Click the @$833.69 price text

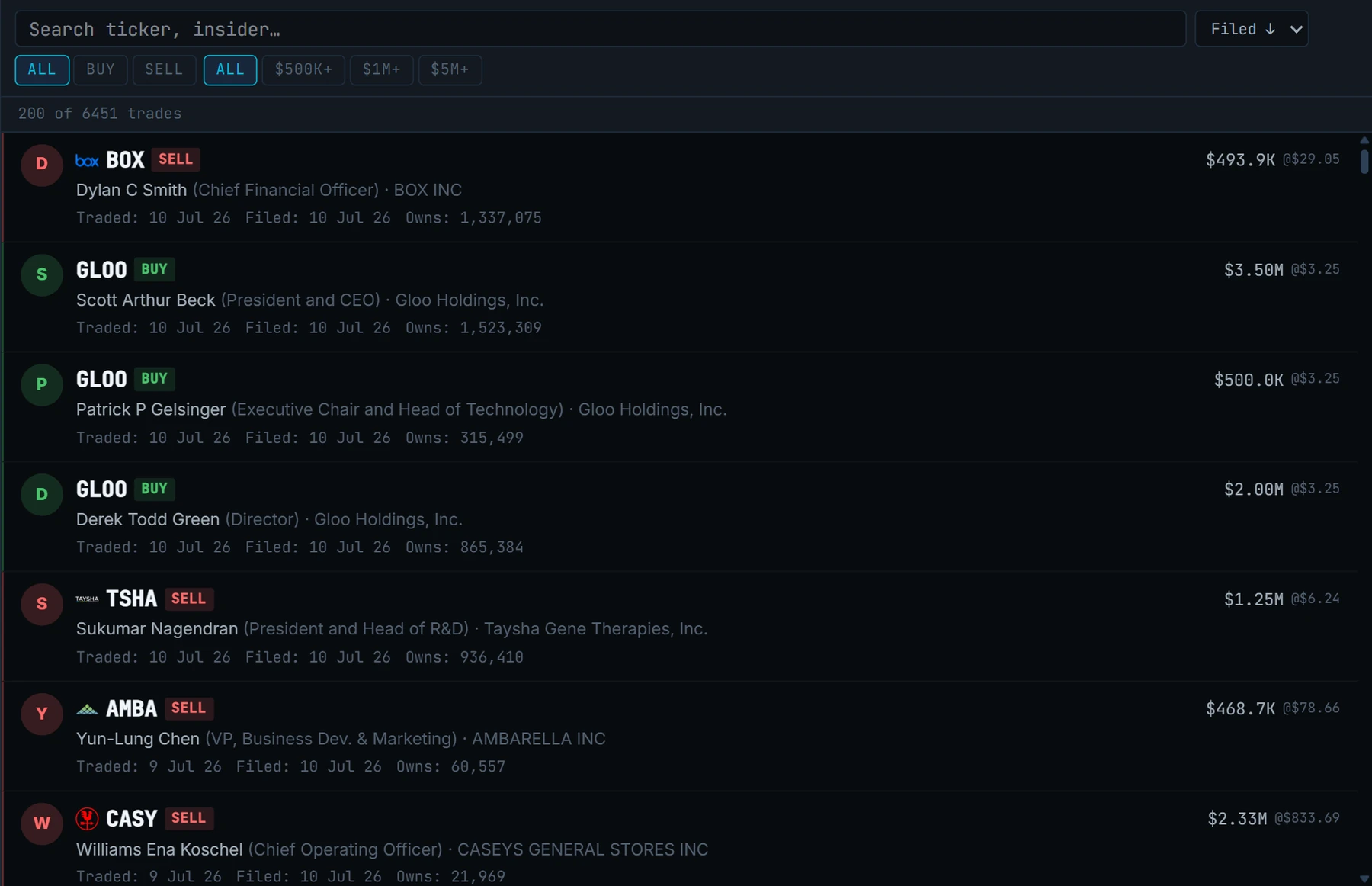pyautogui.click(x=1307, y=818)
